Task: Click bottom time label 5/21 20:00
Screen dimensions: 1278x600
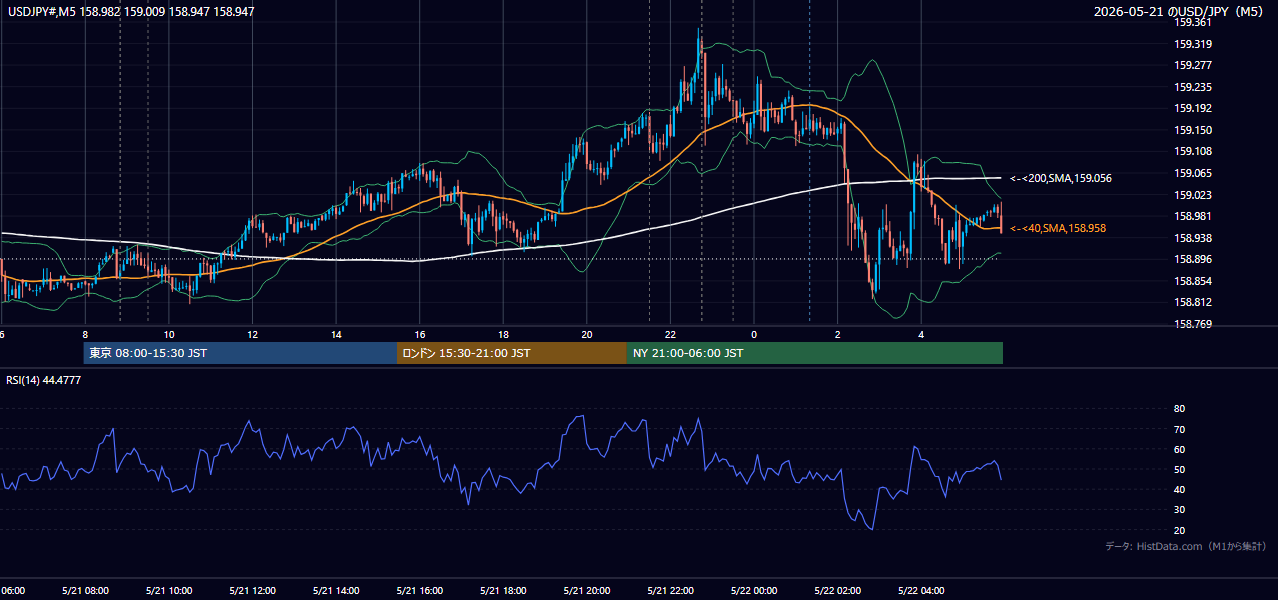Action: (587, 590)
